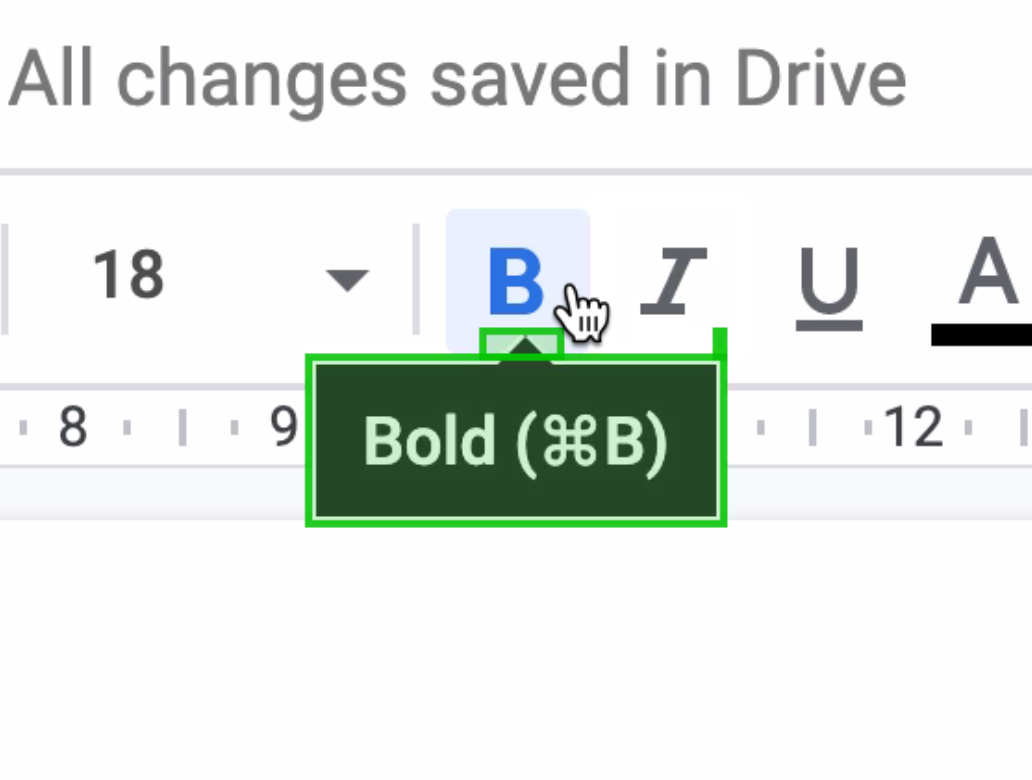
Task: Click the word Drive in the save status
Action: [821, 79]
